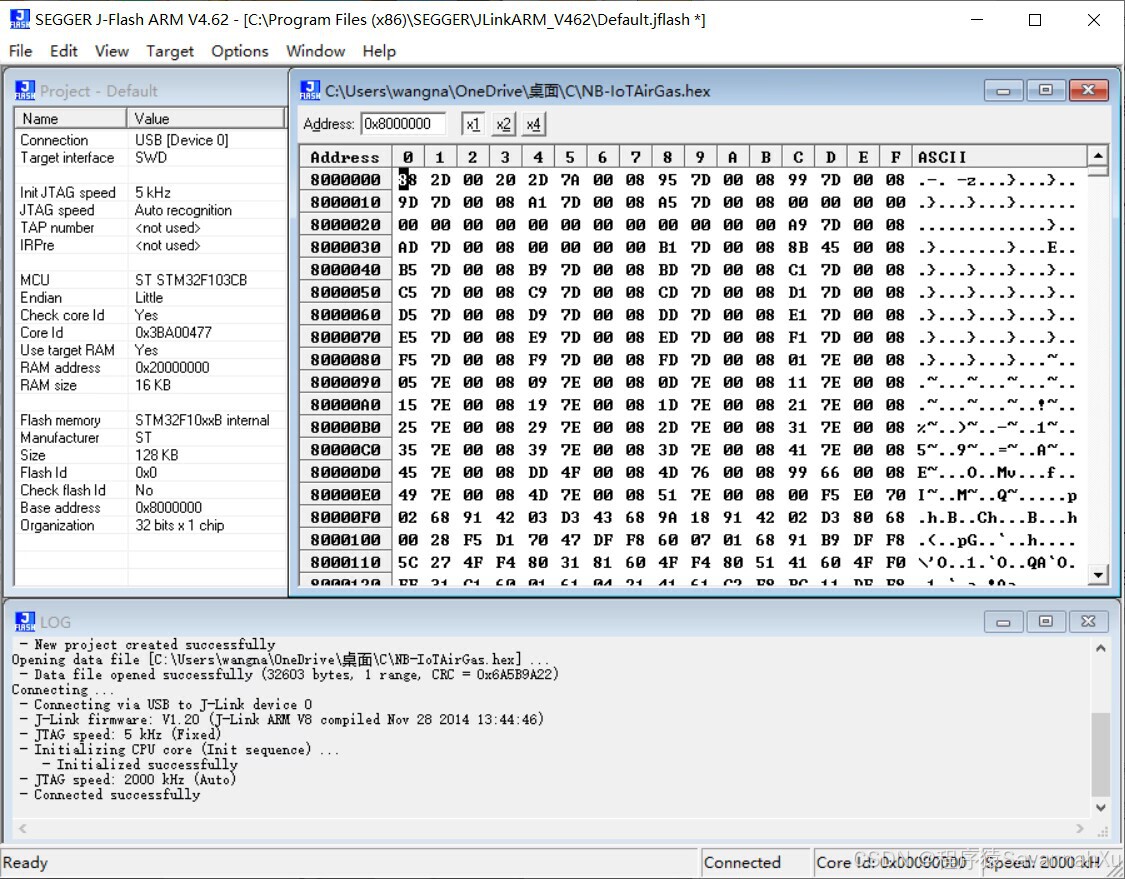Open the Options menu
Viewport: 1125px width, 879px height.
pyautogui.click(x=240, y=51)
